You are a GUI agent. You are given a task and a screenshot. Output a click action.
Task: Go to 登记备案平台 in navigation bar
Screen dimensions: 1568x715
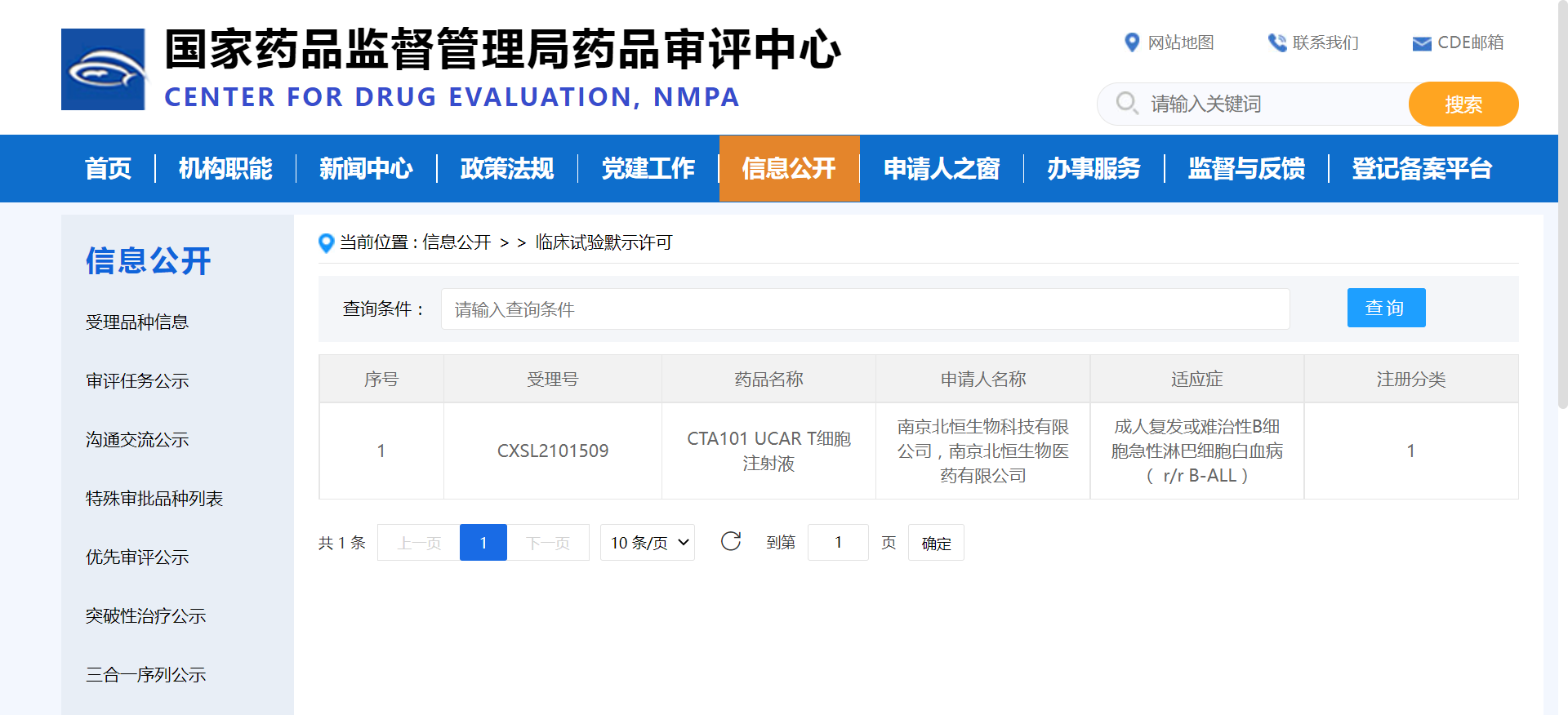pos(1422,169)
